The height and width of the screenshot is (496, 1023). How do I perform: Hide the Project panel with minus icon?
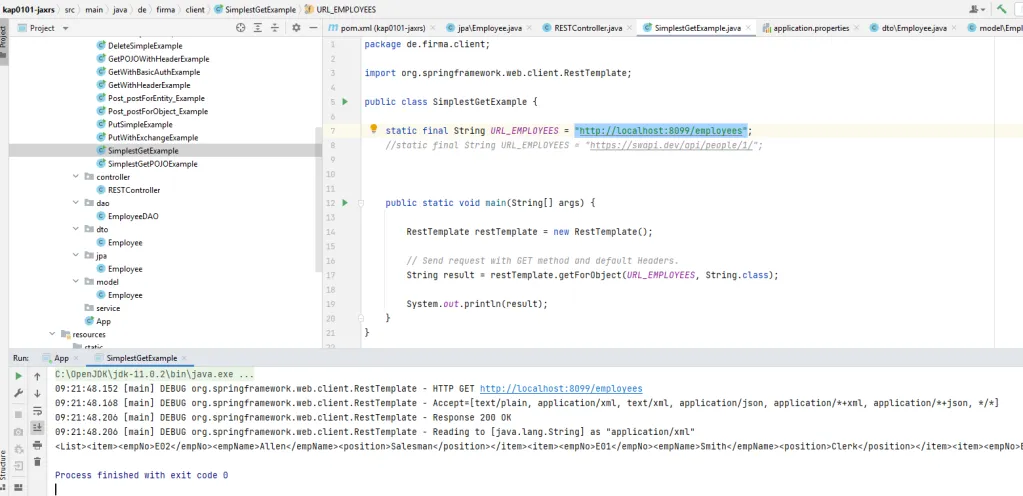pyautogui.click(x=313, y=27)
